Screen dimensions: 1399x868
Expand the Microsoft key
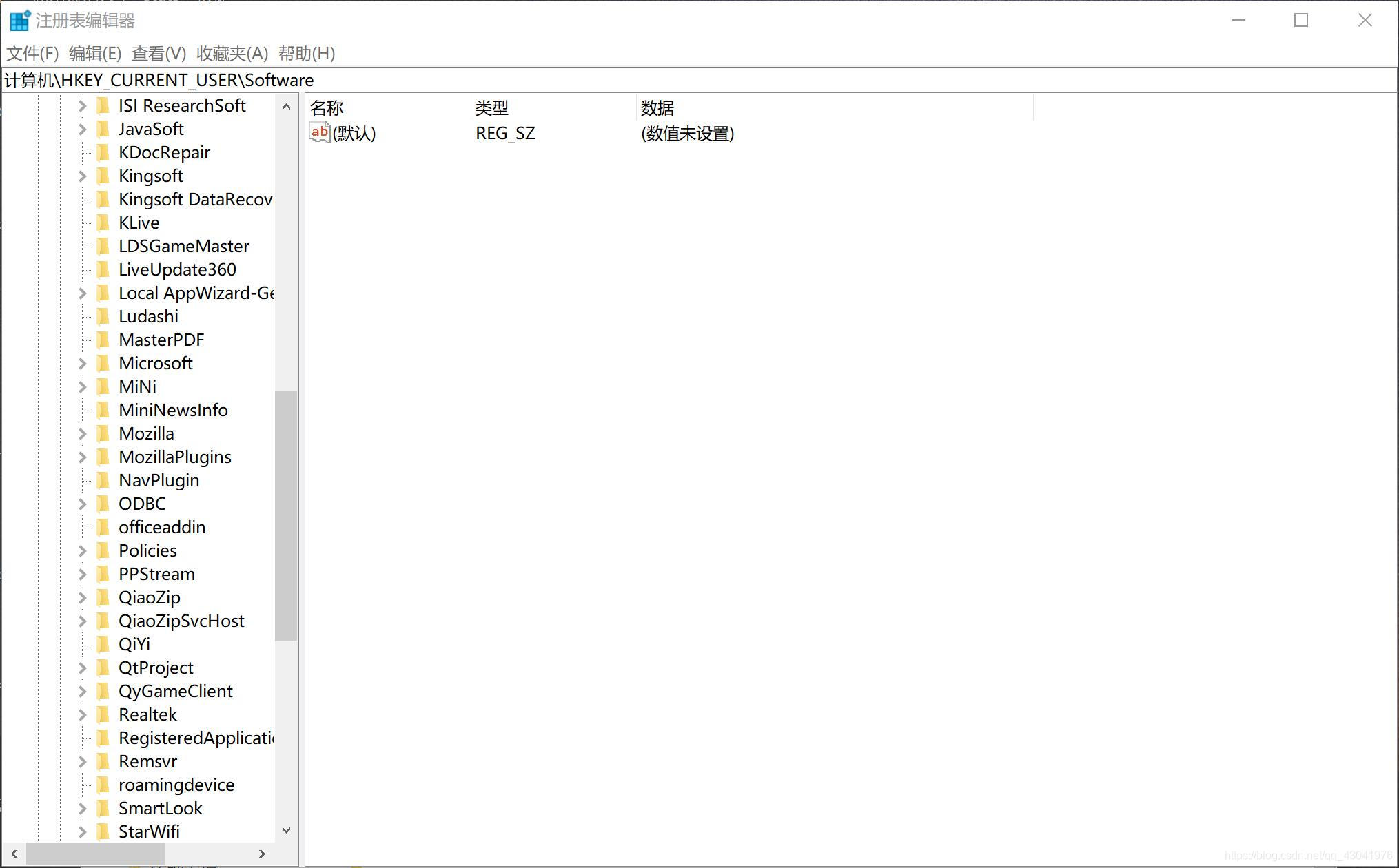coord(82,364)
